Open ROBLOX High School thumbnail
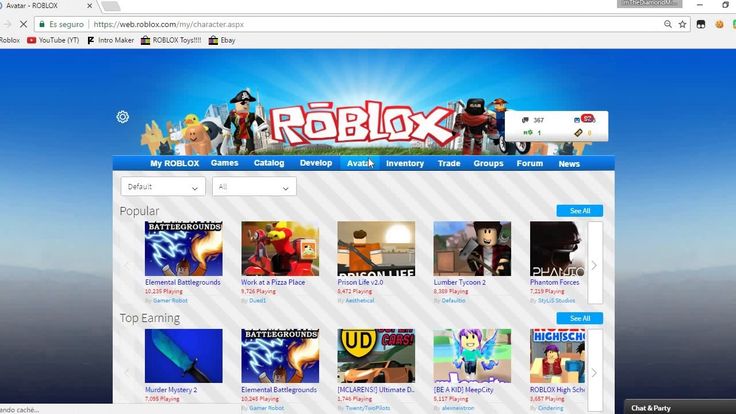The height and width of the screenshot is (414, 736). (558, 356)
